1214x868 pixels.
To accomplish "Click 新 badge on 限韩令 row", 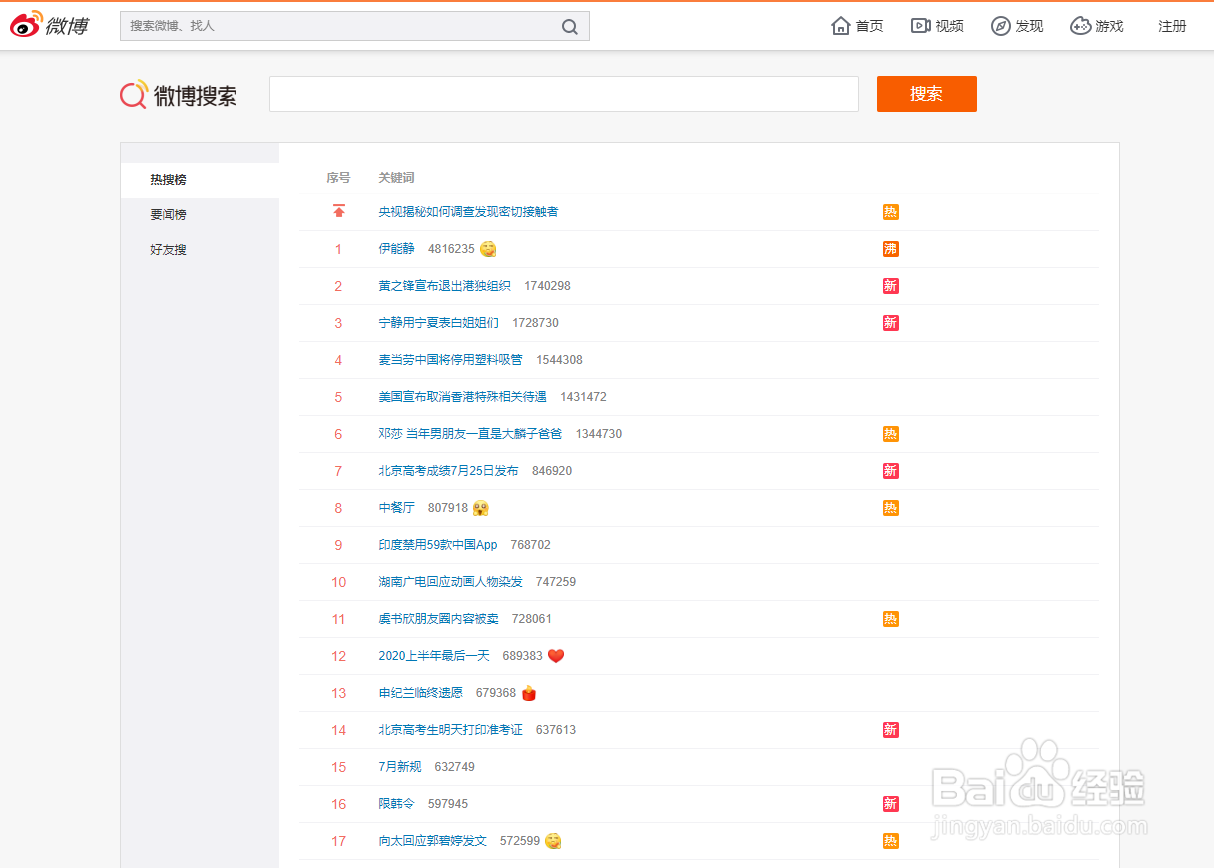I will [891, 804].
